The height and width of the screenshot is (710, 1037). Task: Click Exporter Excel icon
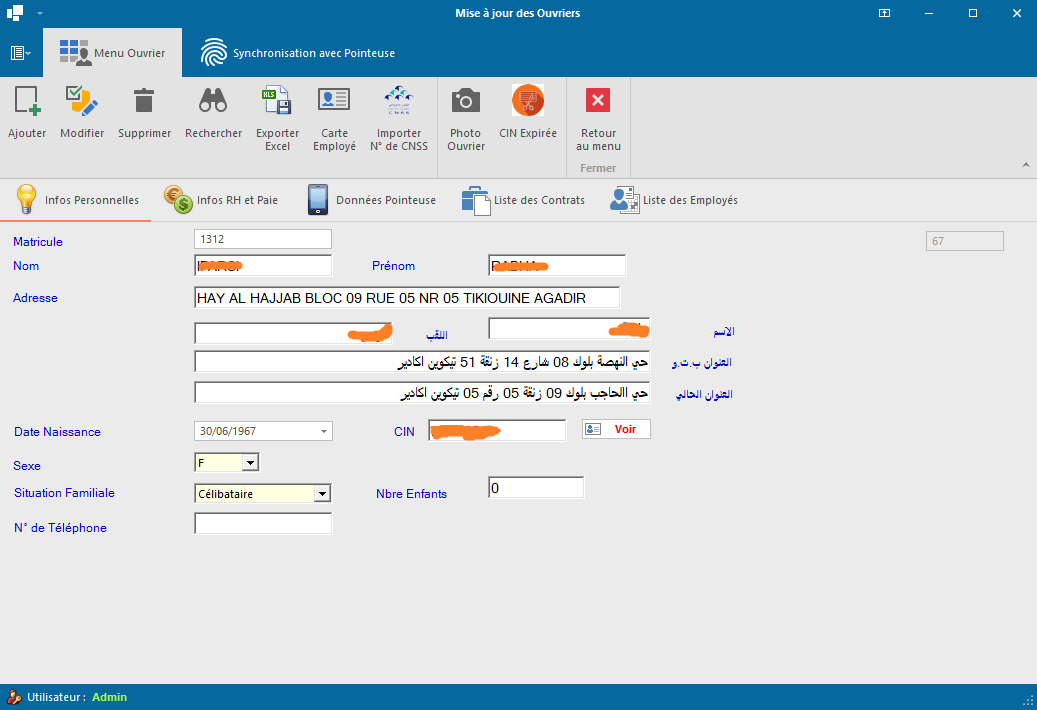(277, 101)
